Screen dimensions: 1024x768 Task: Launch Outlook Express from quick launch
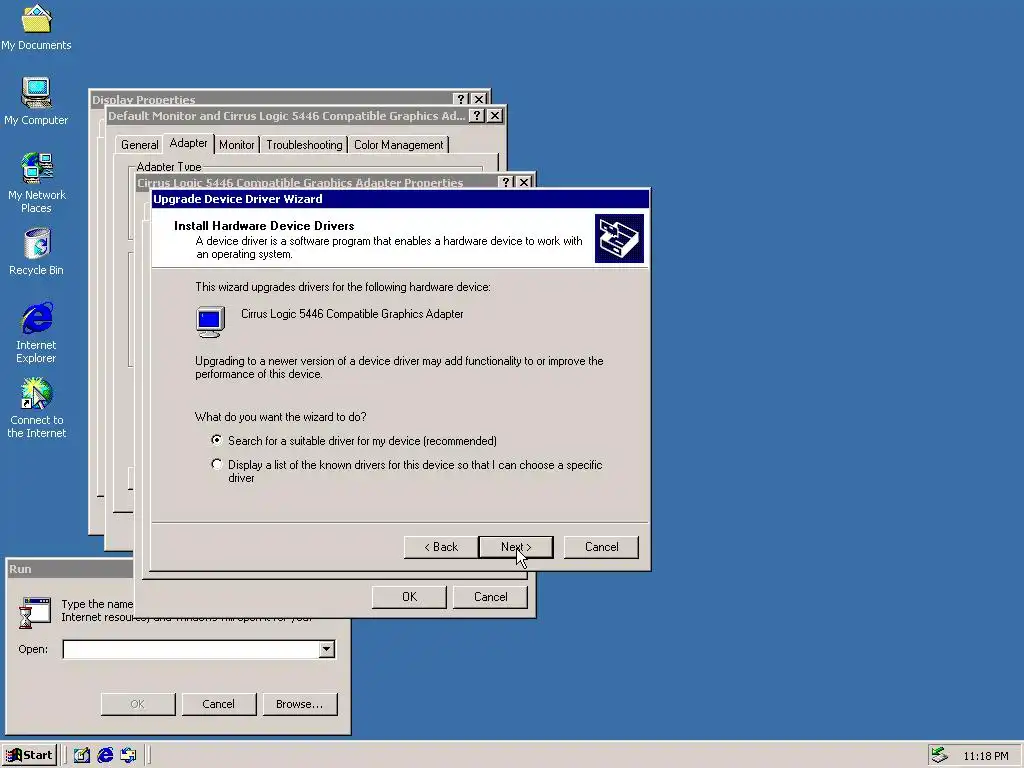pyautogui.click(x=129, y=755)
